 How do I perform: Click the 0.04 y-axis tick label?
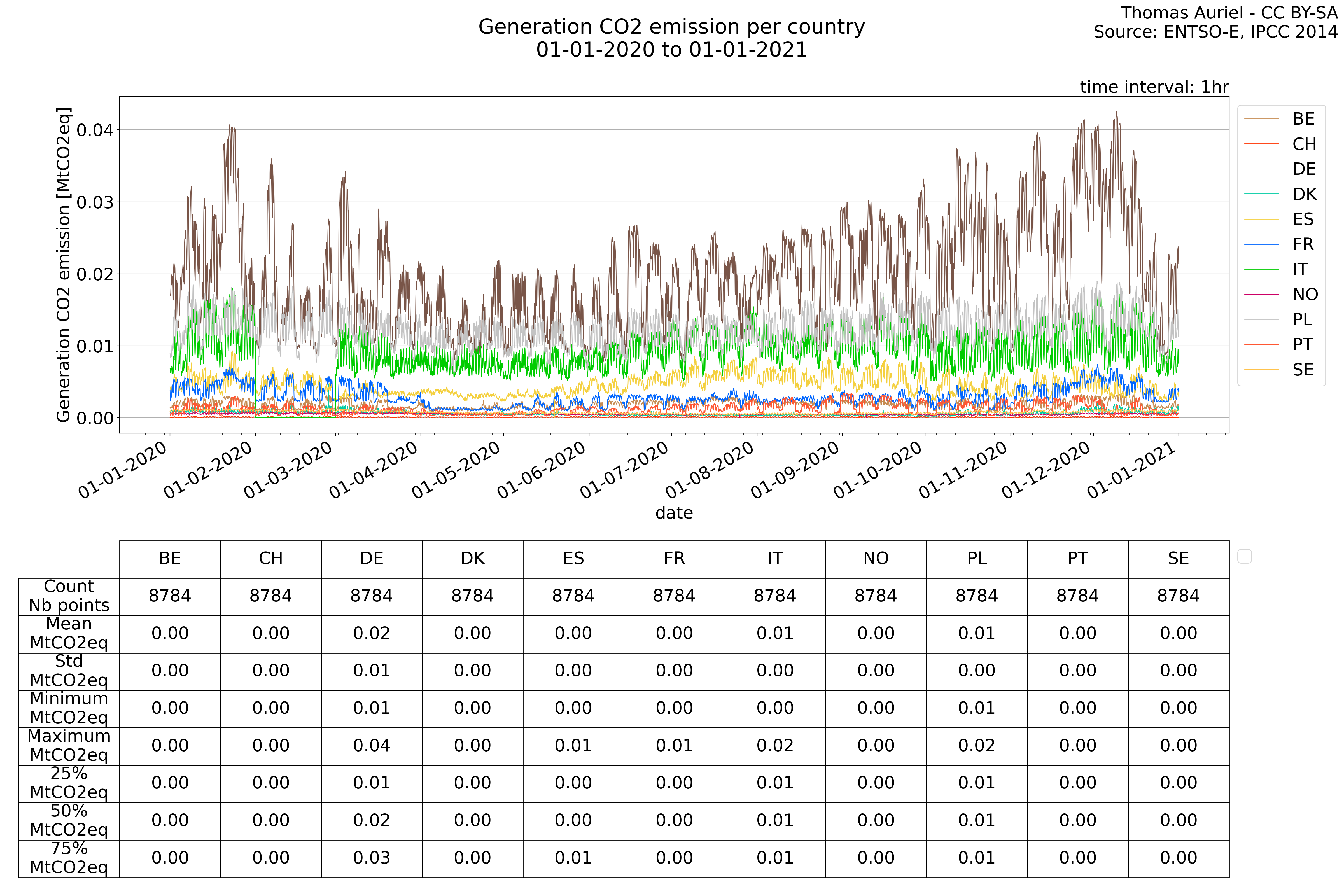95,130
